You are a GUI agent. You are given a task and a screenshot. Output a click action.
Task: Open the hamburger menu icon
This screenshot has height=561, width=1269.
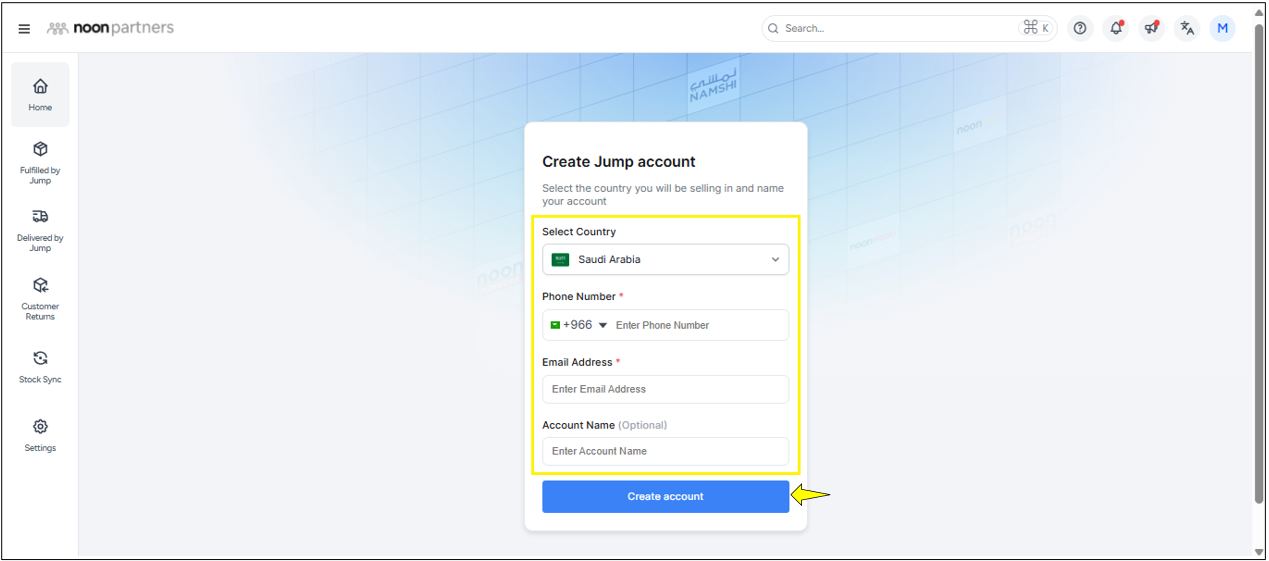pos(24,29)
